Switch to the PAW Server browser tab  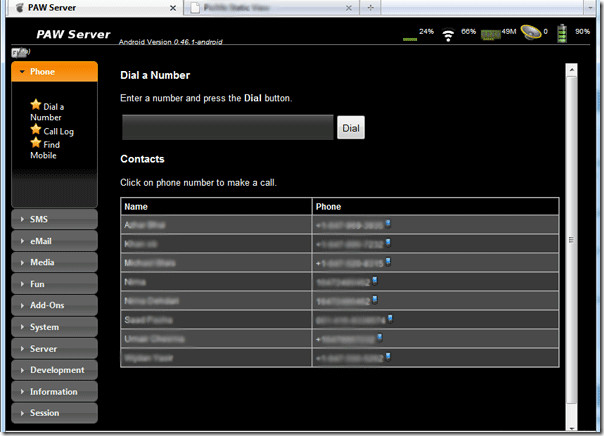[94, 8]
